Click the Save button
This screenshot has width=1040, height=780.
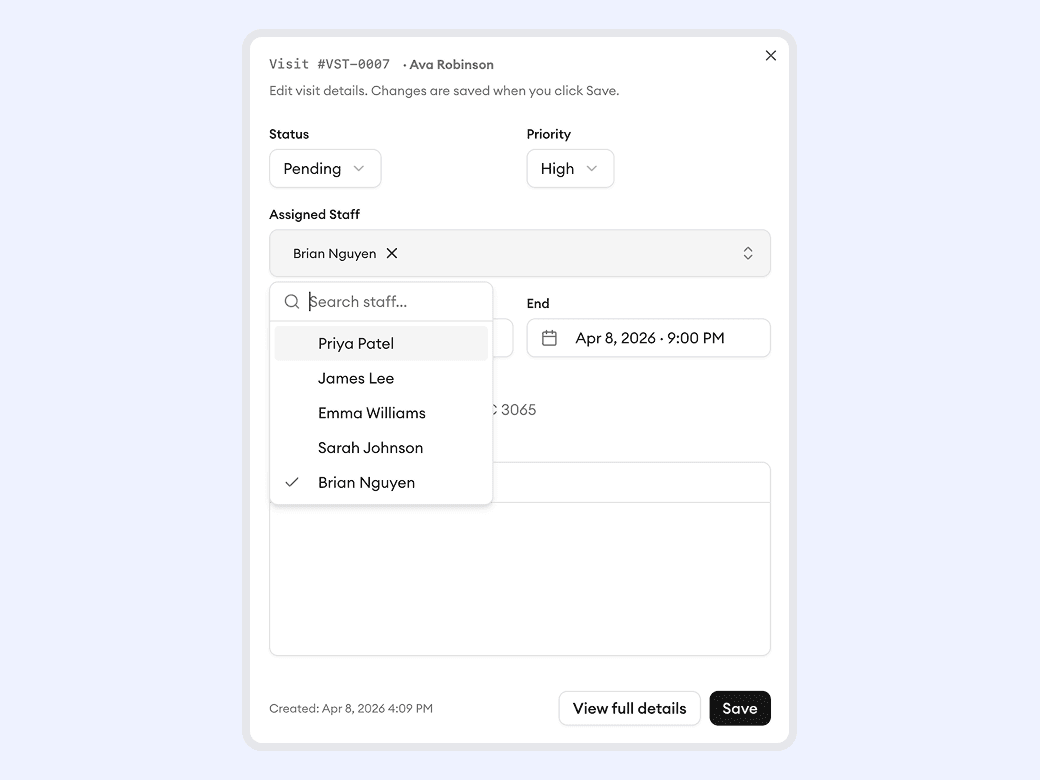pos(740,708)
